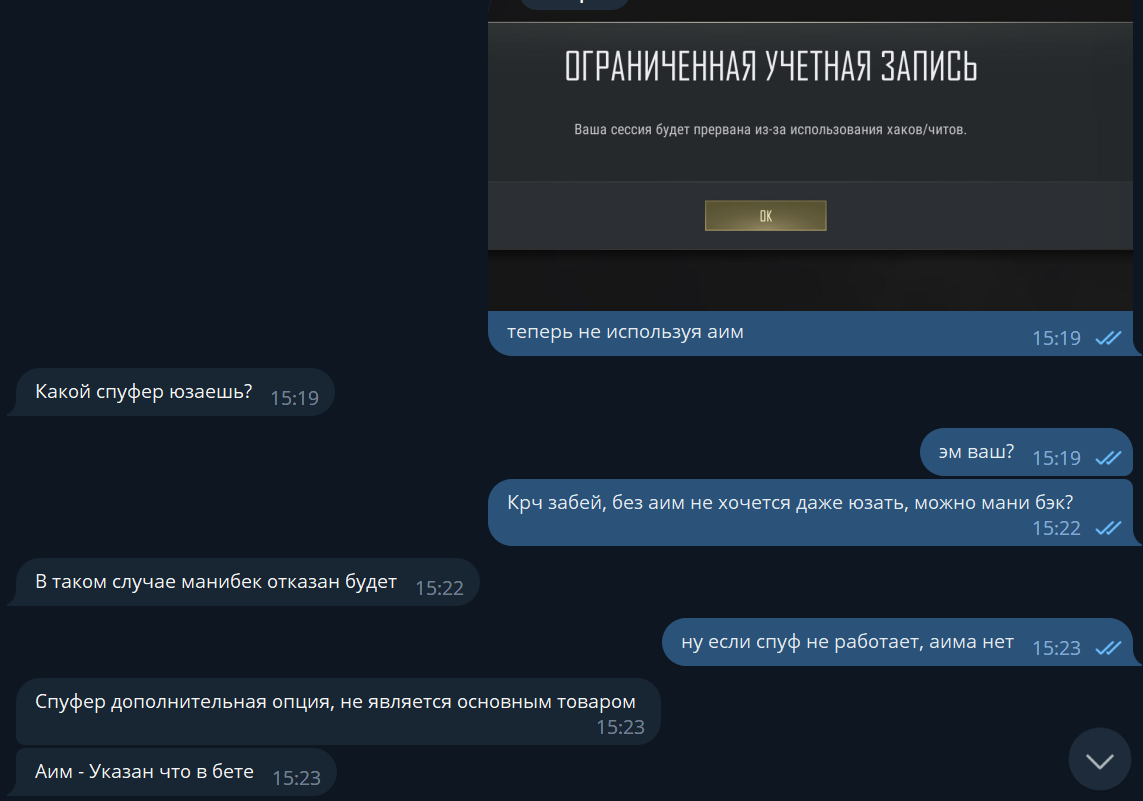1143x801 pixels.
Task: Click read checkmarks on 'ну если спуф' message
Action: point(1108,648)
